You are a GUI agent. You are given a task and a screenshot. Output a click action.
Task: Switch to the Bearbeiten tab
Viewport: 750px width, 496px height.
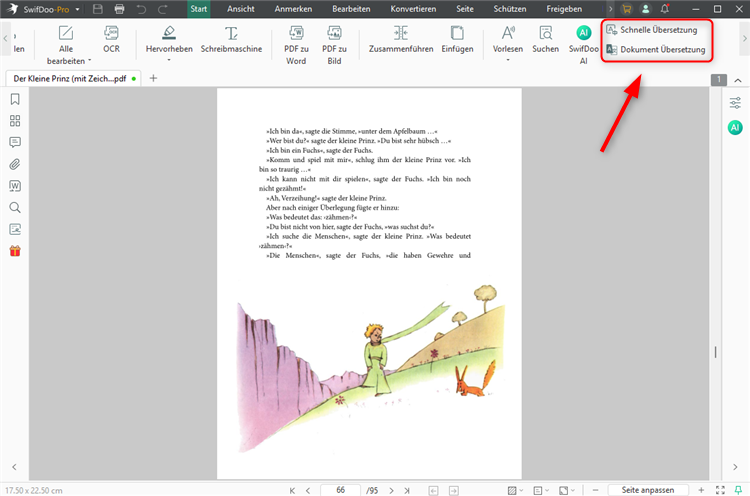tap(351, 9)
